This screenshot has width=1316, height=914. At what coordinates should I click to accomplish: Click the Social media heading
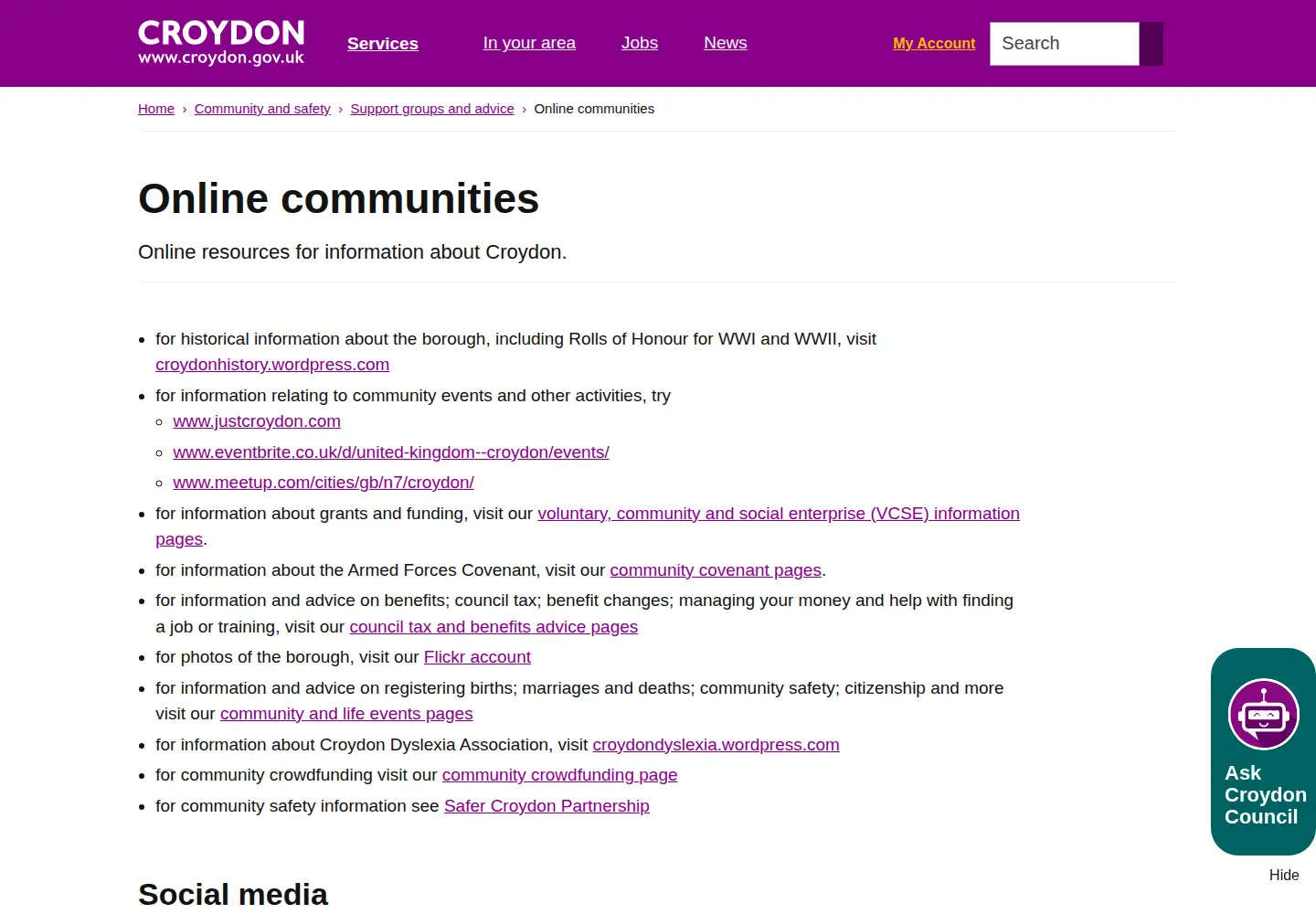[233, 894]
